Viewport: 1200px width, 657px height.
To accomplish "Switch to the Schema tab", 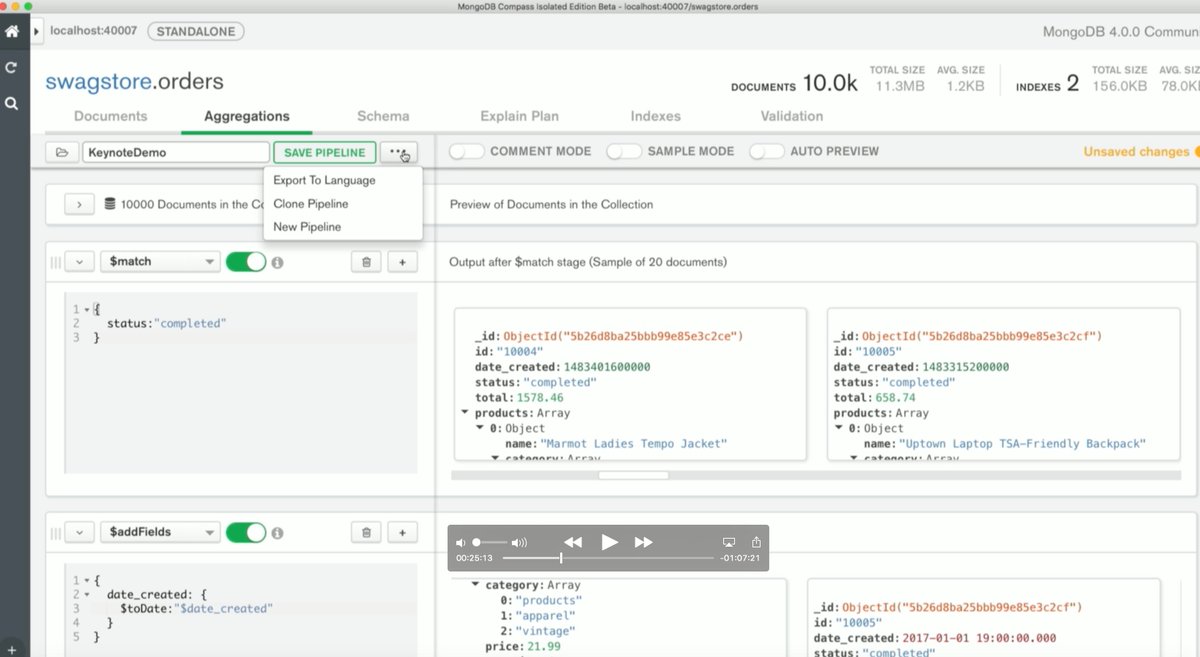I will [x=383, y=116].
